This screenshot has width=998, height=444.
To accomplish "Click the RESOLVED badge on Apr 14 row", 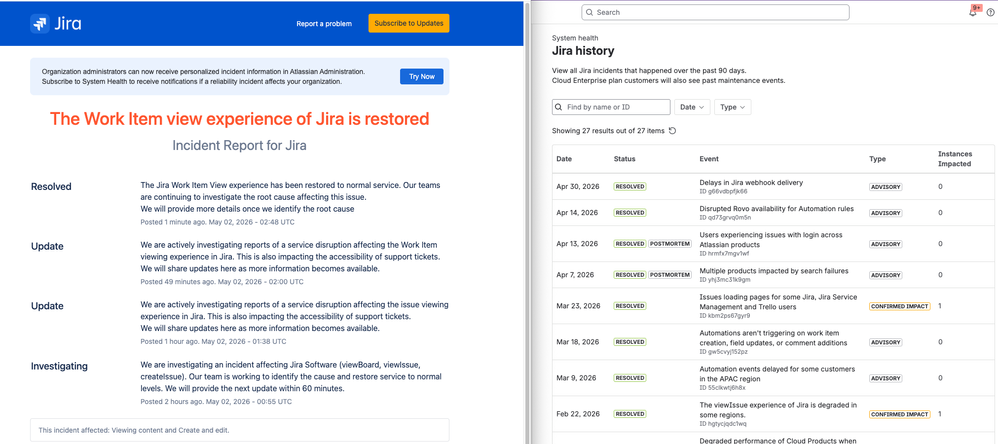I will point(630,212).
